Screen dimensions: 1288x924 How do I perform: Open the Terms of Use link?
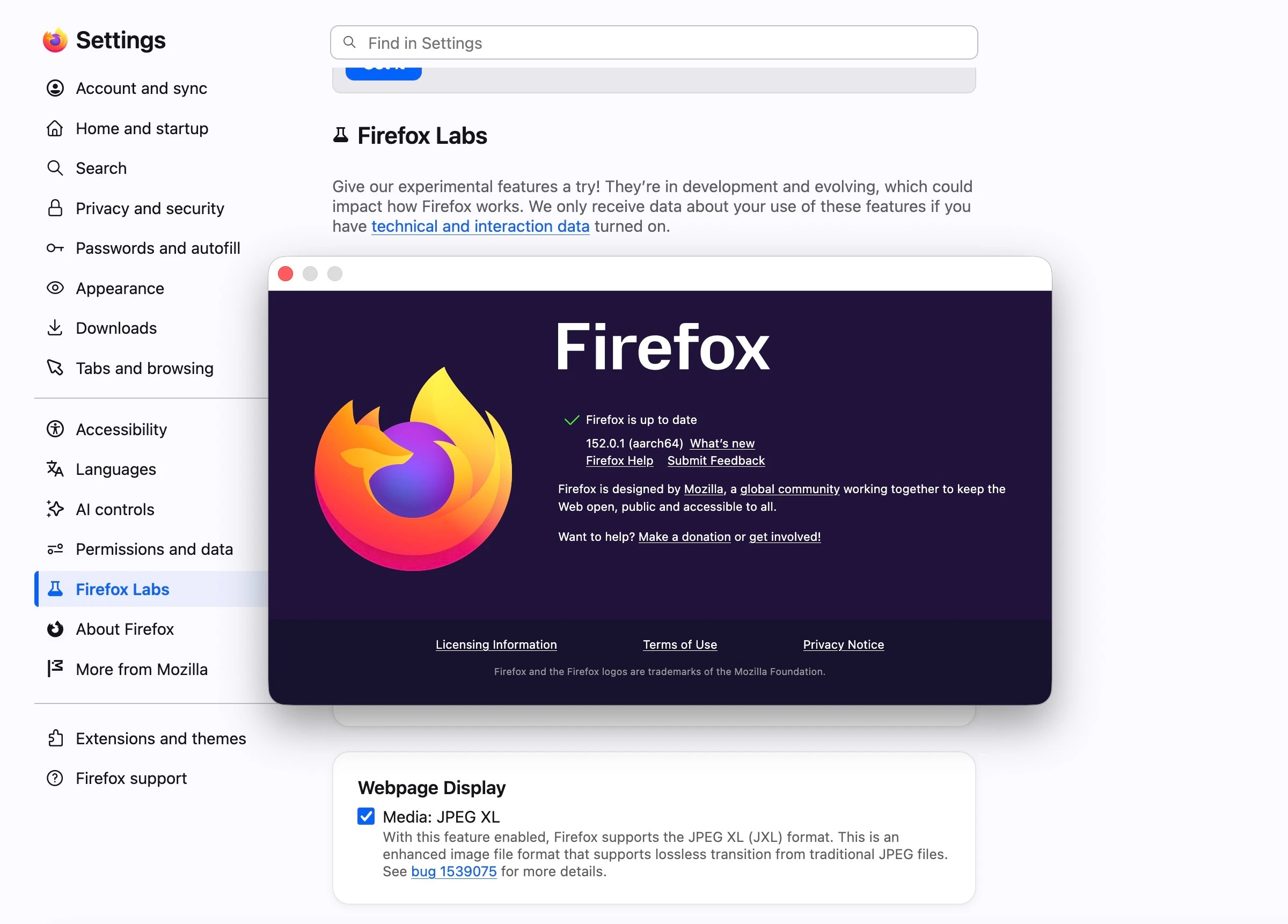pos(680,644)
